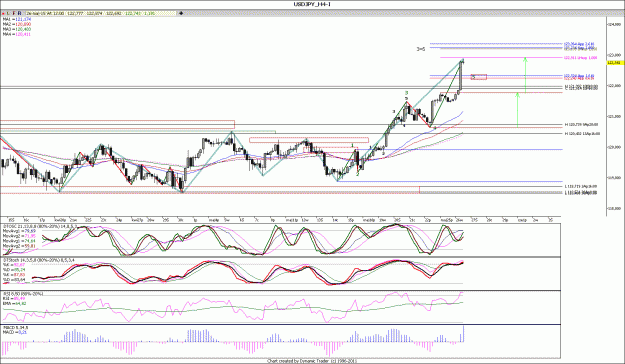Click the H 120,739 horizontal level label
This screenshot has height=364, width=625.
581,125
